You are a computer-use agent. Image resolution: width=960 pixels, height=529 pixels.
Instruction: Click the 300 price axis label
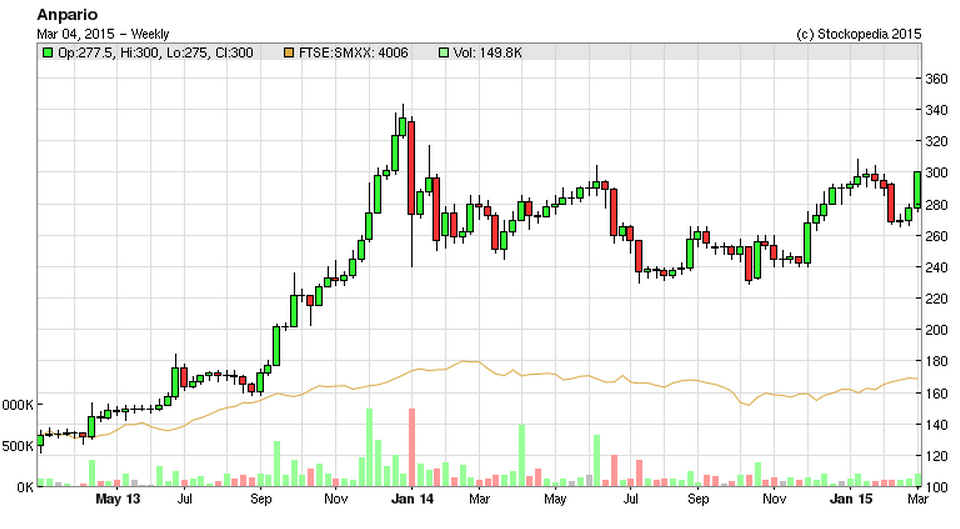pyautogui.click(x=936, y=173)
